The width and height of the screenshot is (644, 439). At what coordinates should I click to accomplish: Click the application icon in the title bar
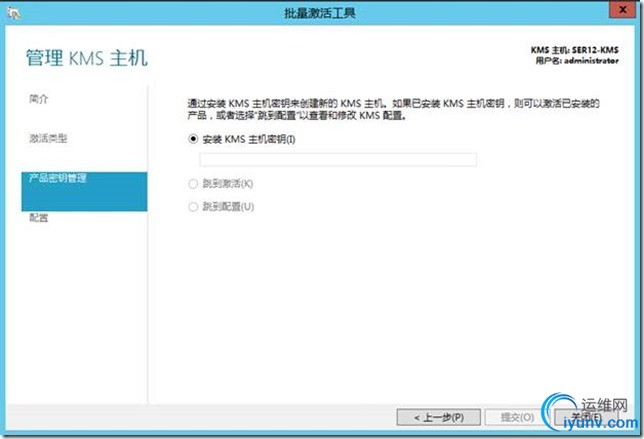point(14,13)
